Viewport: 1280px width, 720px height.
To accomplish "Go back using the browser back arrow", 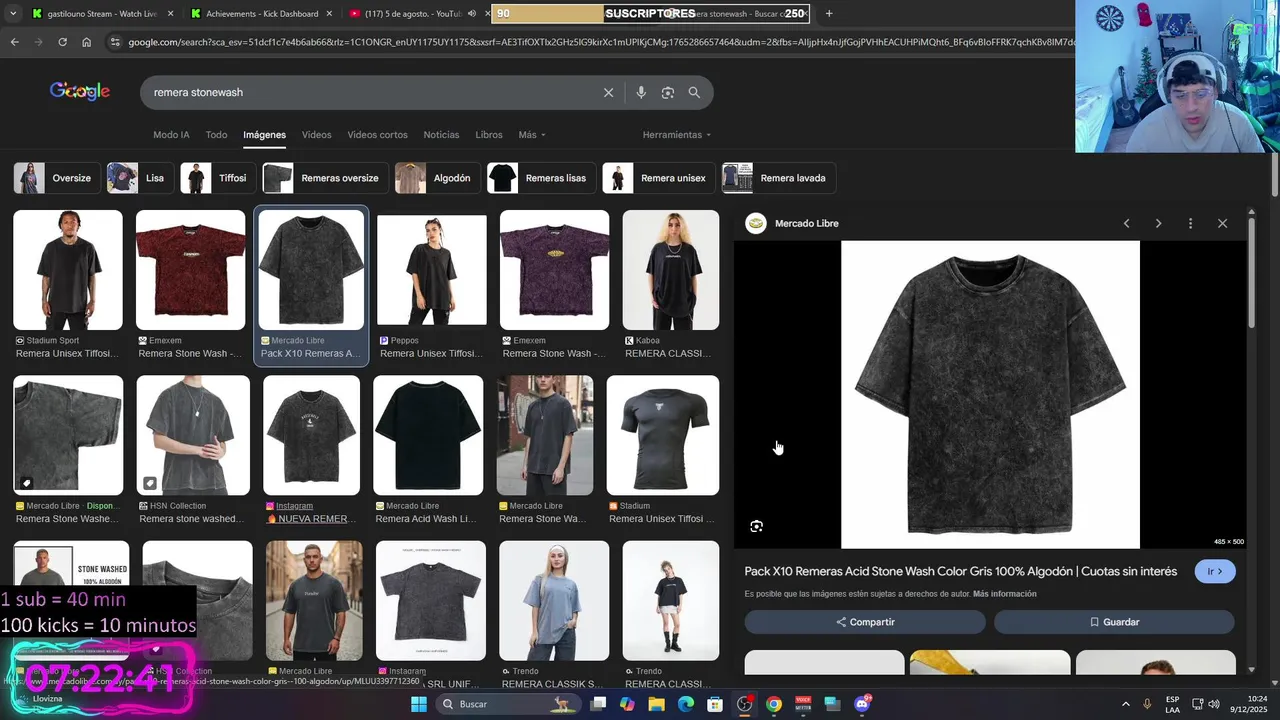I will [14, 42].
